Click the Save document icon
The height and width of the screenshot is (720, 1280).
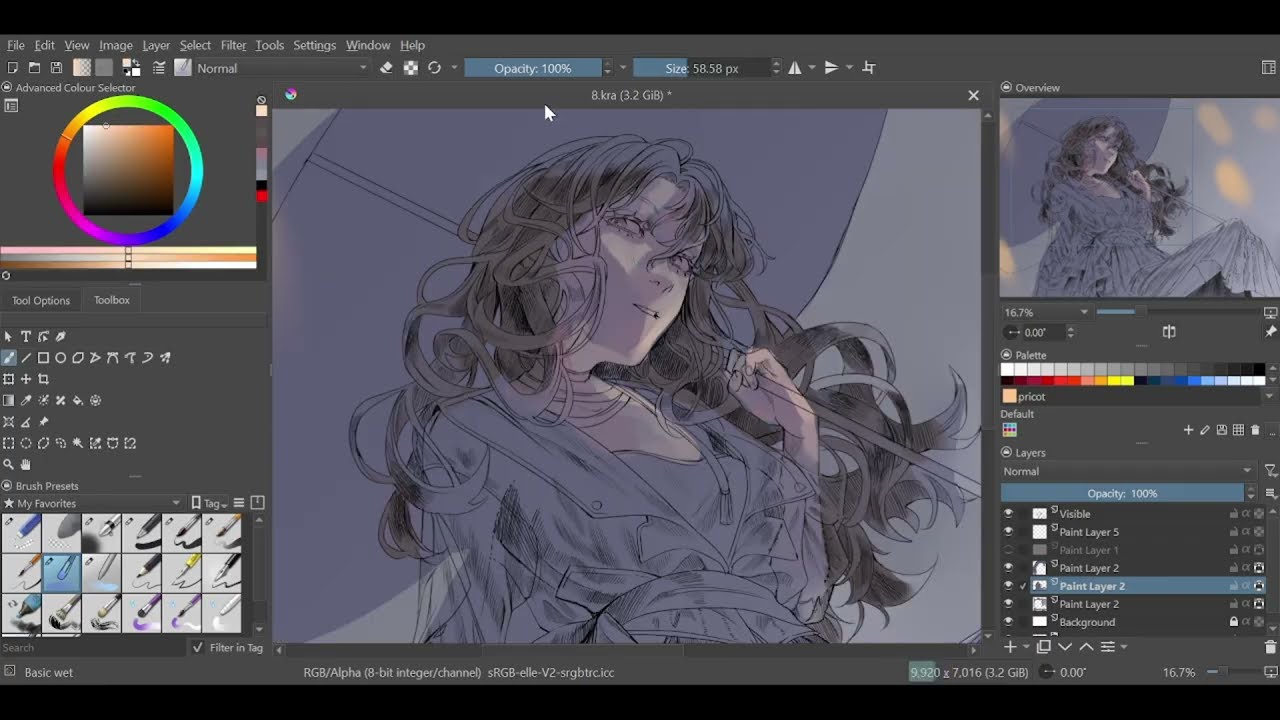(56, 68)
